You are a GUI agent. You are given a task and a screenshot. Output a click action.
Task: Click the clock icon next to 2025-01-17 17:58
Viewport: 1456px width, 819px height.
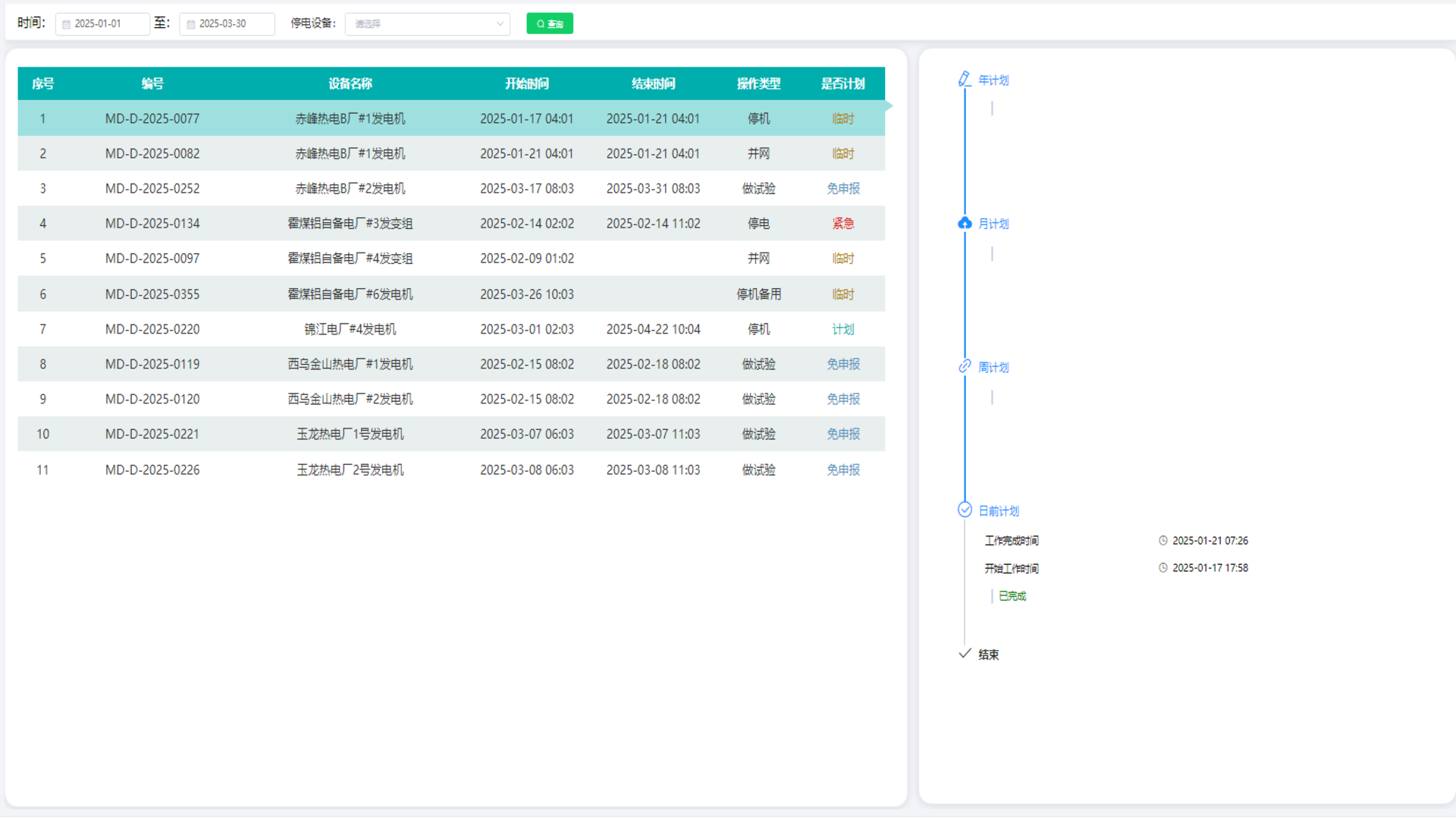click(x=1163, y=568)
